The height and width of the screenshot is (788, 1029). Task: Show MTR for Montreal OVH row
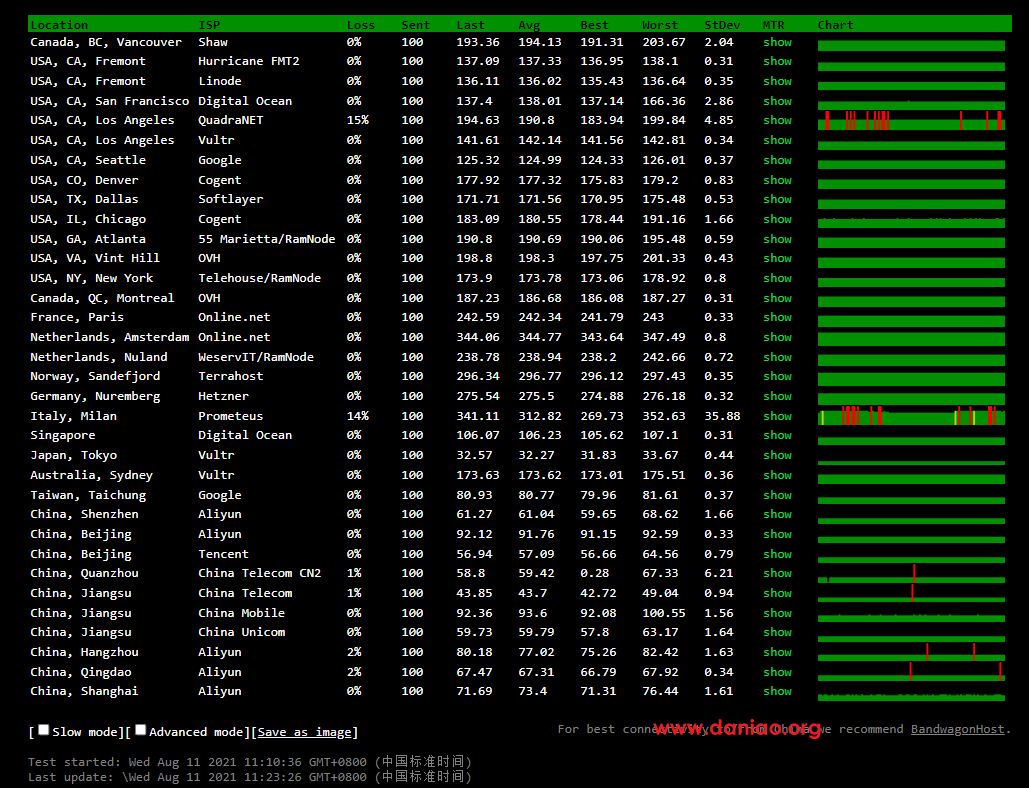coord(778,298)
